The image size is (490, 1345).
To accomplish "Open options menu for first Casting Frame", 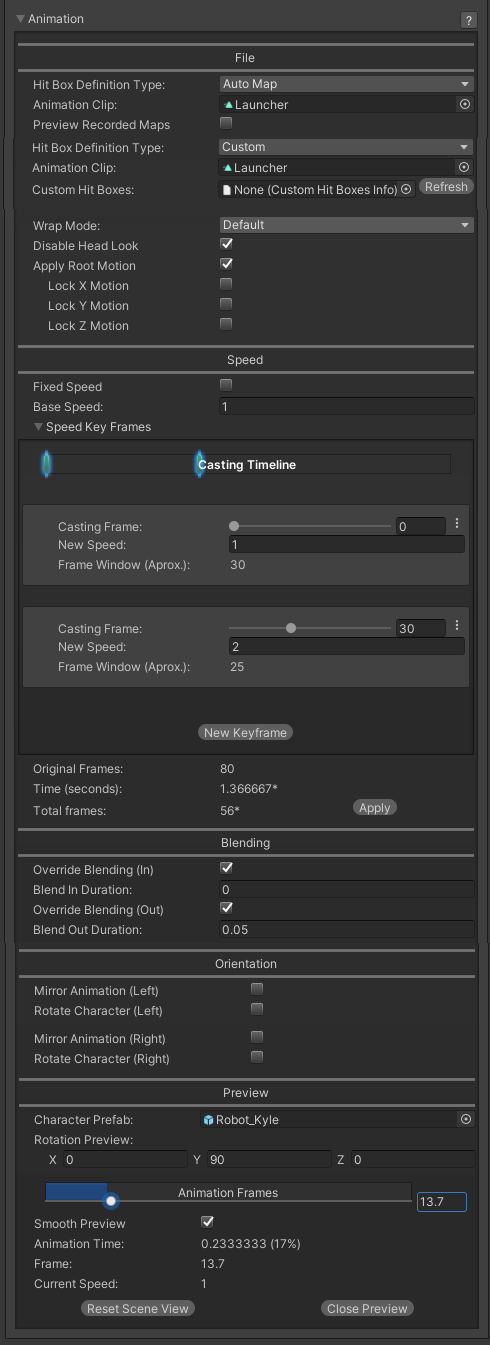I will tap(457, 523).
